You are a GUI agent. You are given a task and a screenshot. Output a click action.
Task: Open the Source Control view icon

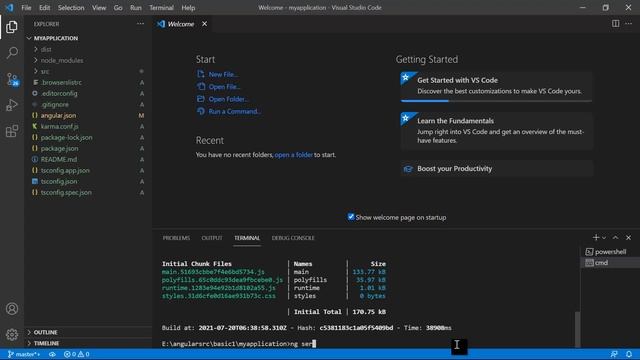pos(12,79)
